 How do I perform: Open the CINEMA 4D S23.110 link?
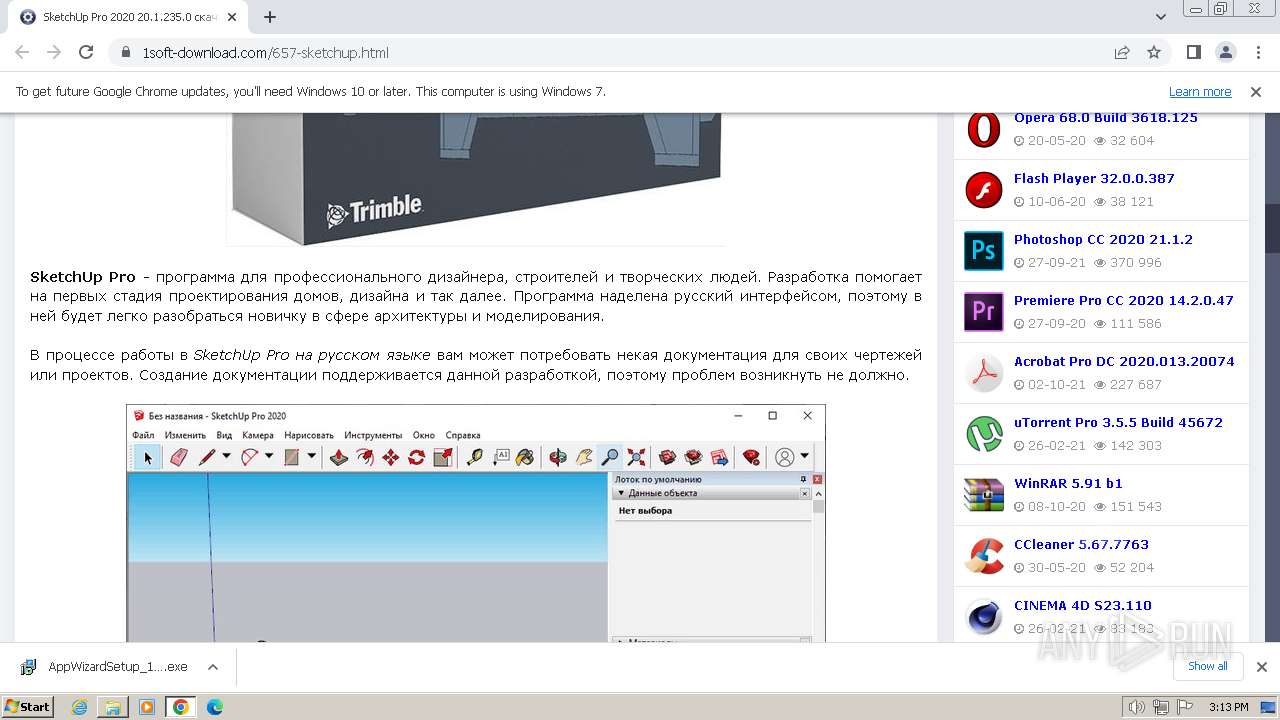pos(1083,606)
